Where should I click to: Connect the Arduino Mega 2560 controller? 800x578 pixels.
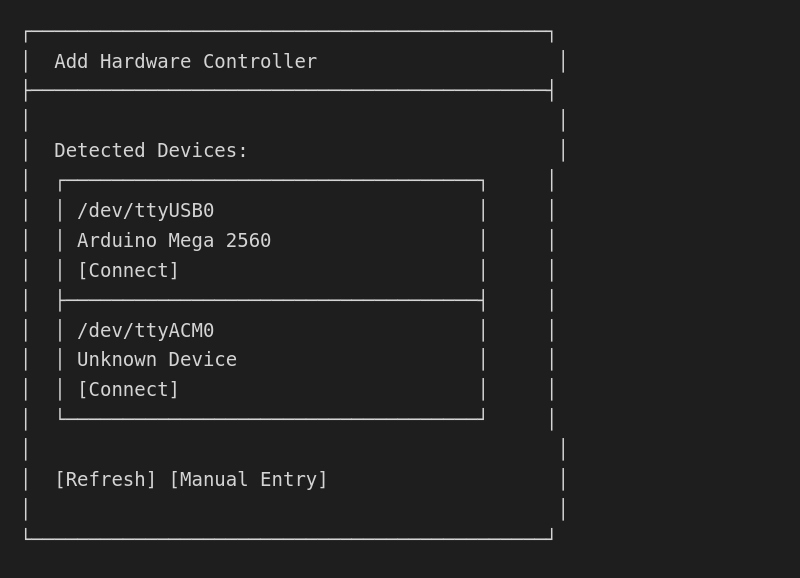coord(128,270)
